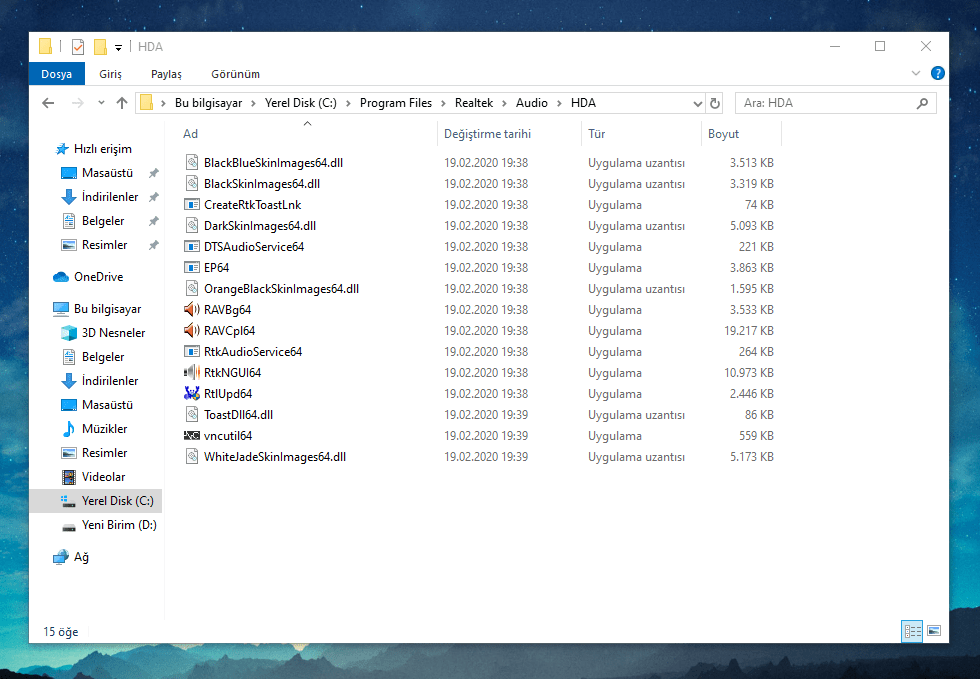This screenshot has height=679, width=980.
Task: Click the New folder quick access icon
Action: (100, 47)
